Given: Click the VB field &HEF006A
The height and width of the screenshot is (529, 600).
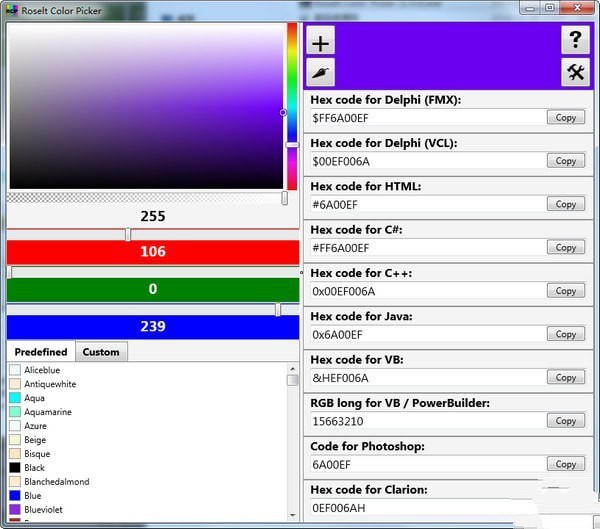Looking at the screenshot, I should coord(429,377).
